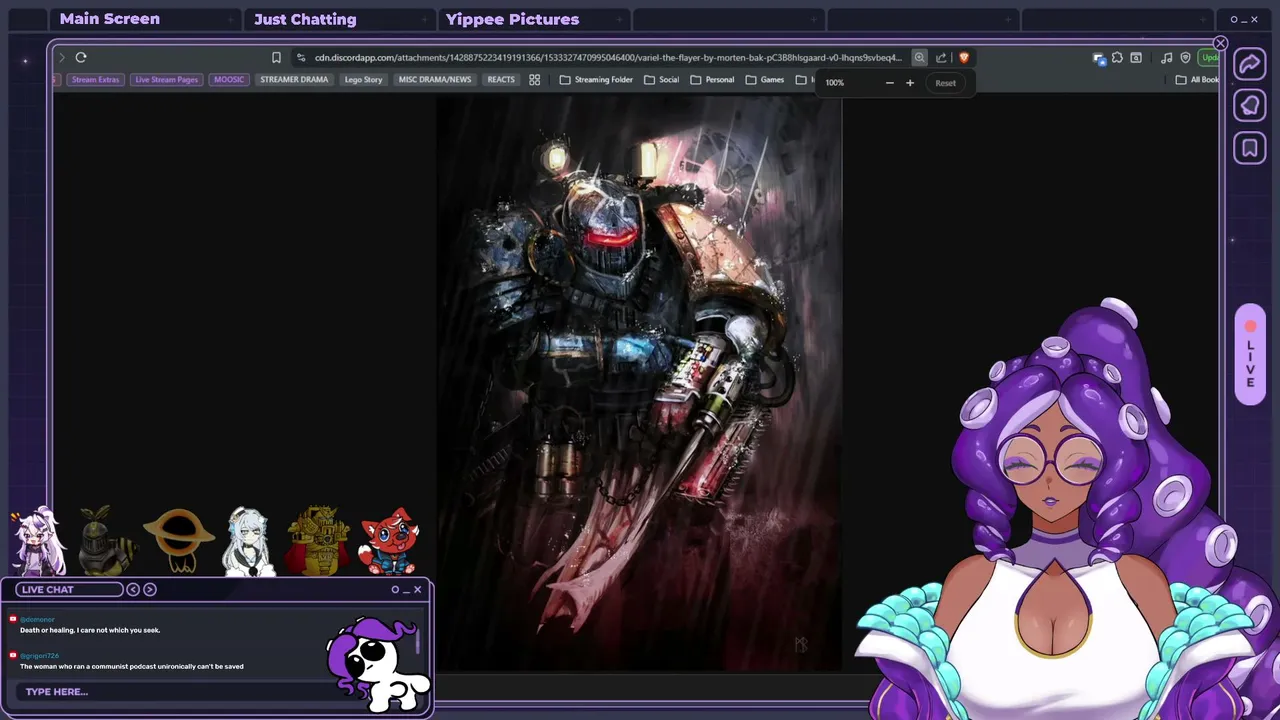Screen dimensions: 1280x720
Task: Open the Personal bookmark folder
Action: pos(712,80)
